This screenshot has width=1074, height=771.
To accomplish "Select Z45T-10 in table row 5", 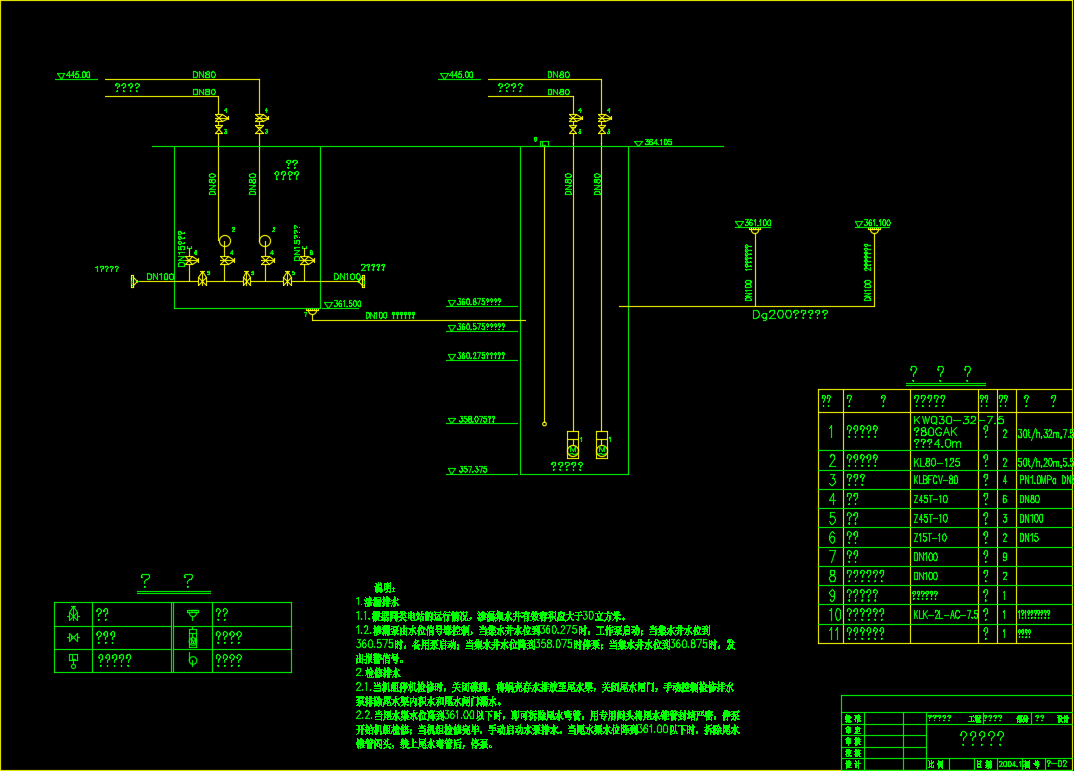I will pyautogui.click(x=930, y=518).
